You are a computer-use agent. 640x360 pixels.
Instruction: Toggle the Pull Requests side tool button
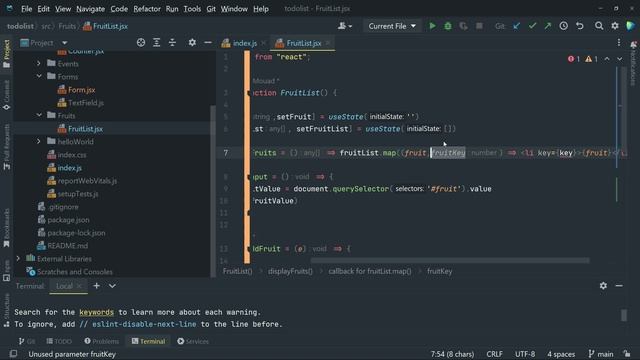click(7, 147)
